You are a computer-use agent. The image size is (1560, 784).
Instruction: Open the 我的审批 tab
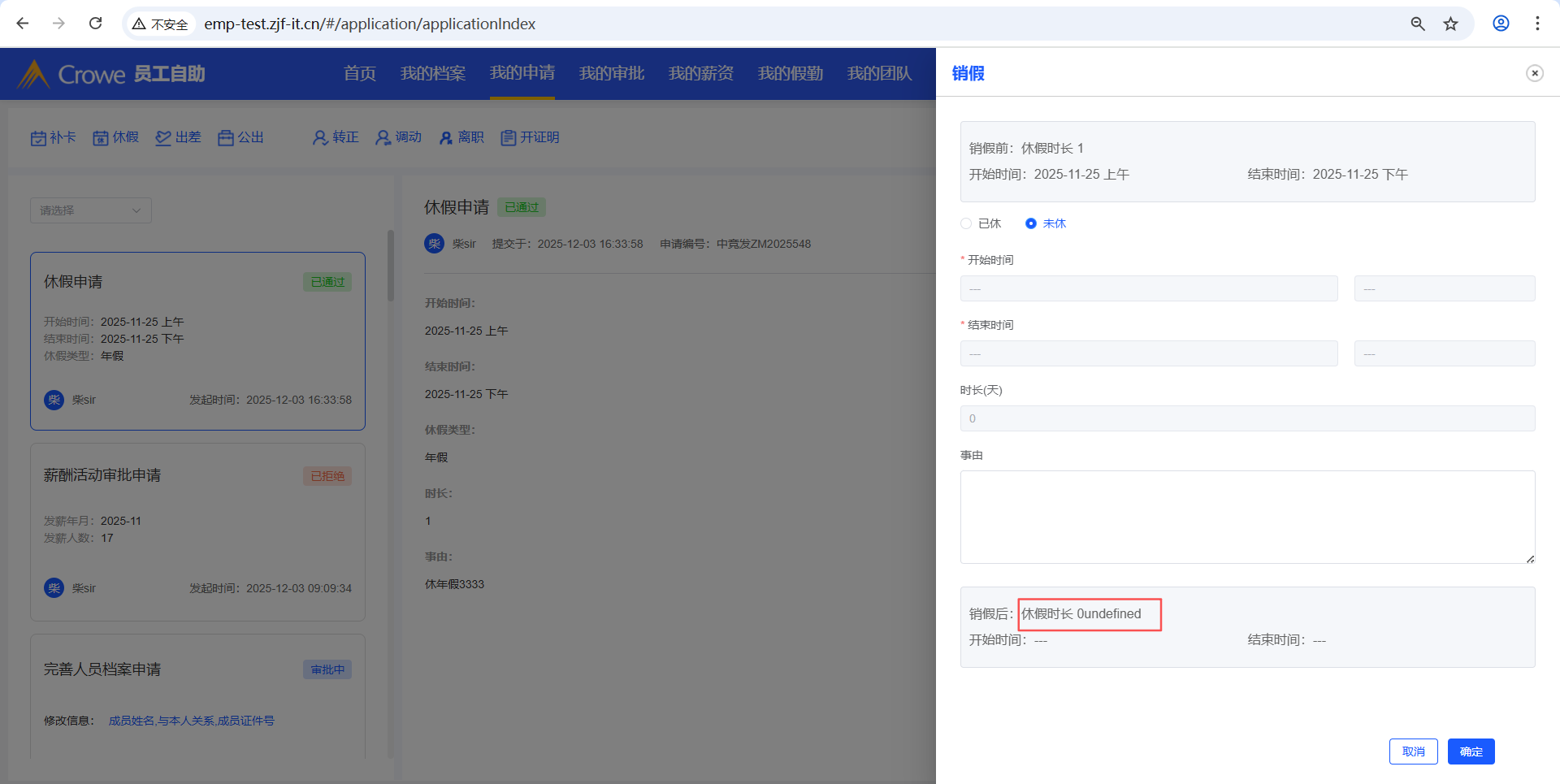click(612, 74)
